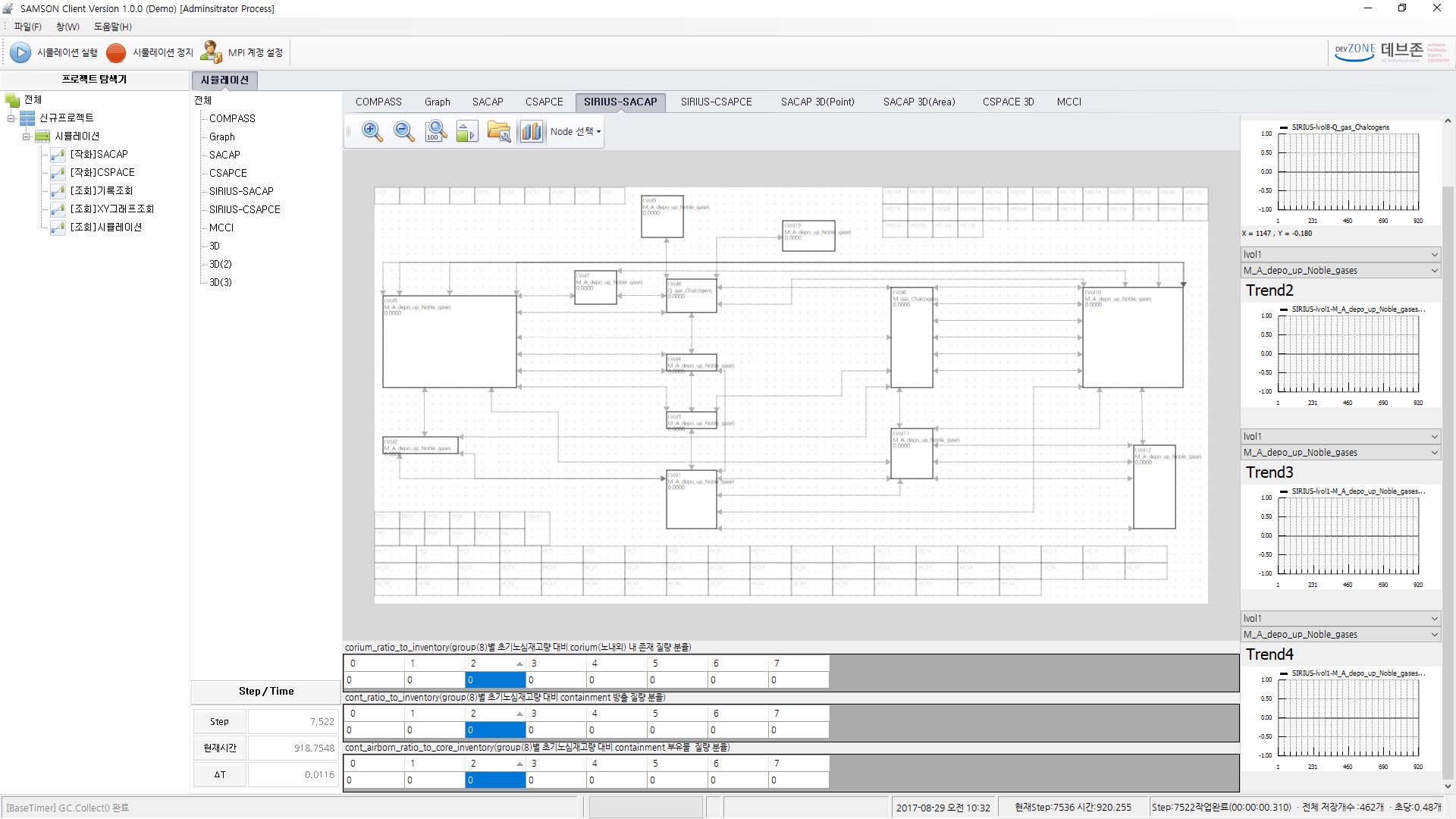1456x819 pixels.
Task: Collapse the 시뮬레이션 tree folder
Action: pyautogui.click(x=27, y=136)
